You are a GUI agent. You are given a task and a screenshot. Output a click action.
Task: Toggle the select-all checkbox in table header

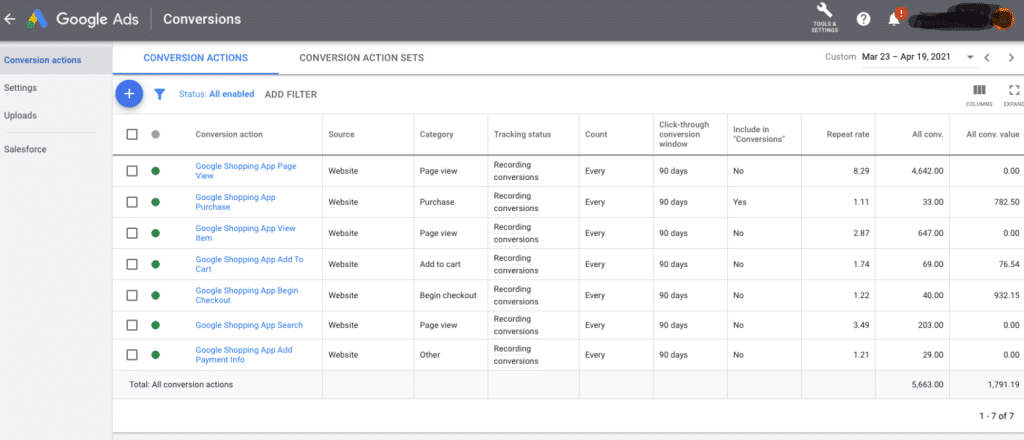pos(132,134)
